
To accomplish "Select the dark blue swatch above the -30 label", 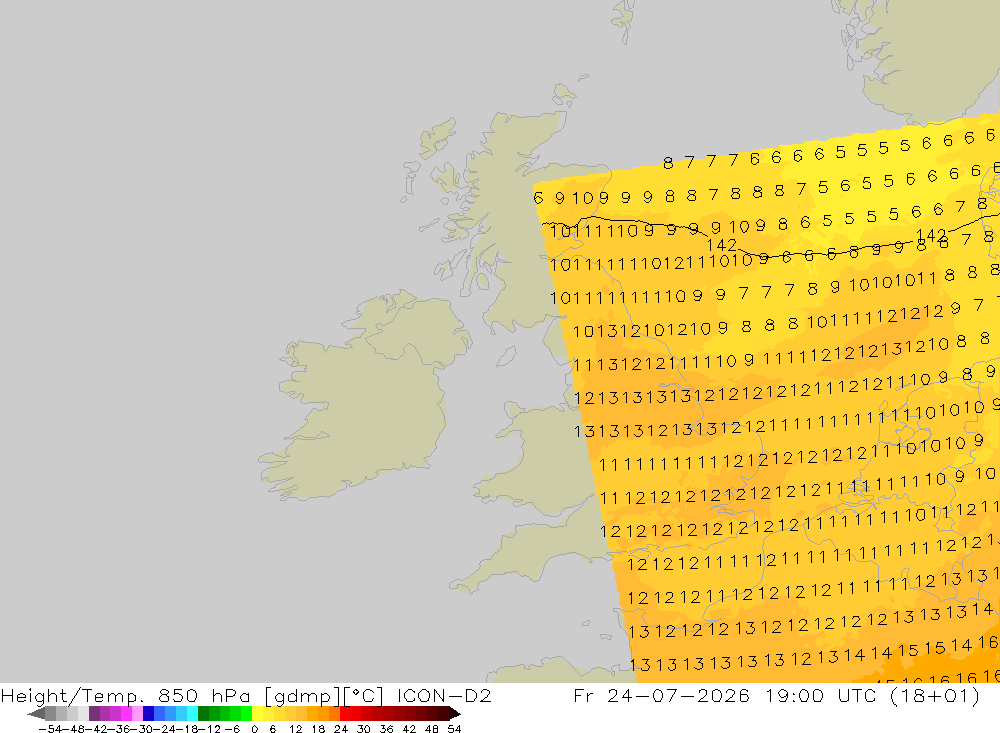I will tap(148, 713).
